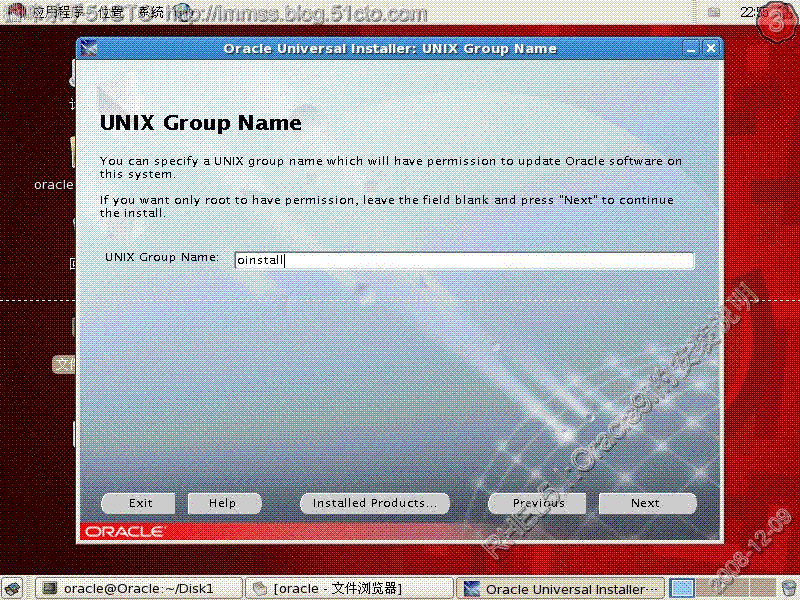
Task: Open the 位置 panel menu
Action: coord(111,12)
